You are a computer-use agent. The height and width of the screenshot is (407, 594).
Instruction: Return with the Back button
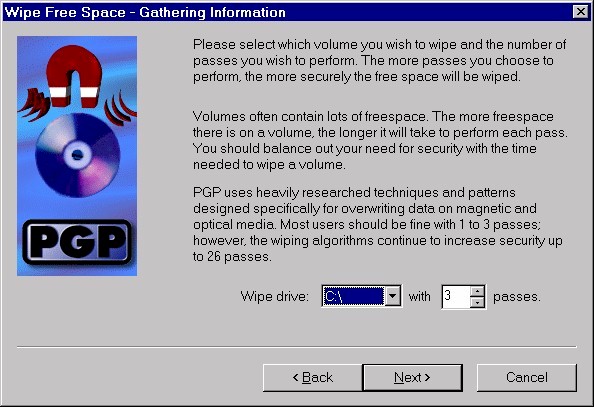pos(313,377)
